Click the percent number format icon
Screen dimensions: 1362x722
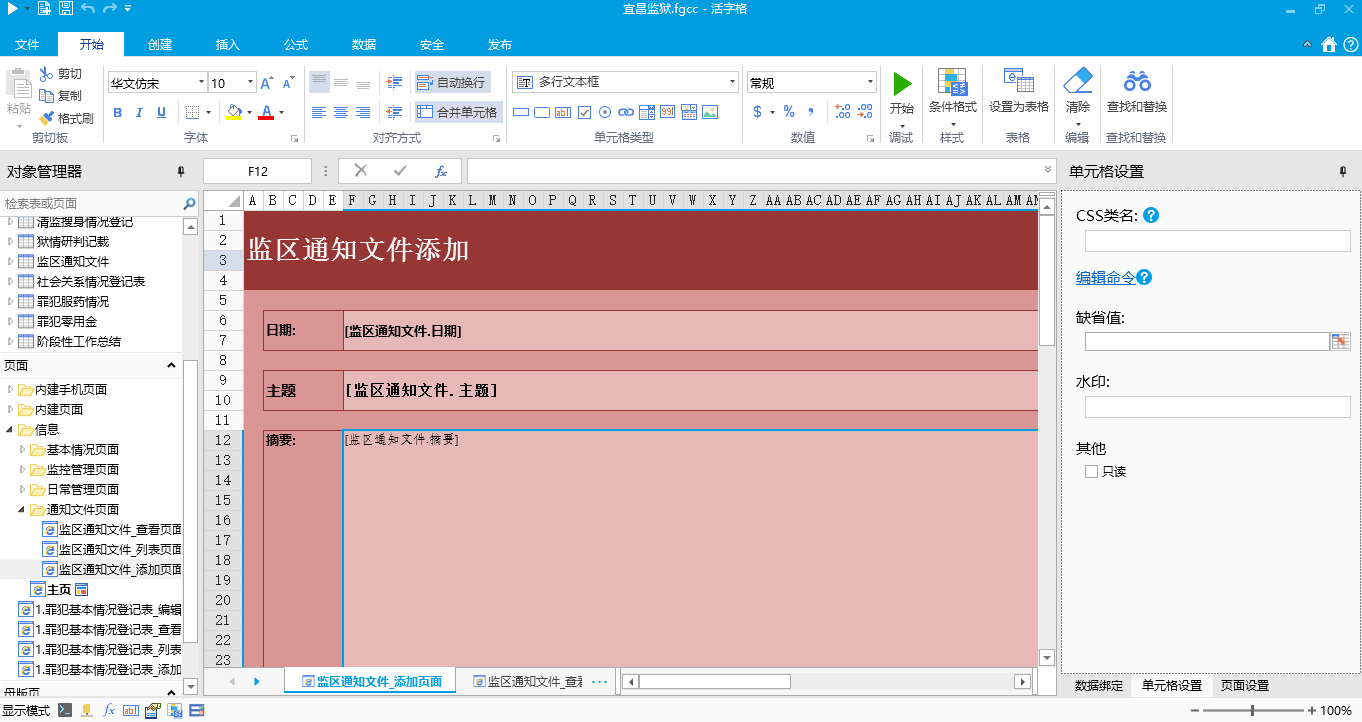789,112
